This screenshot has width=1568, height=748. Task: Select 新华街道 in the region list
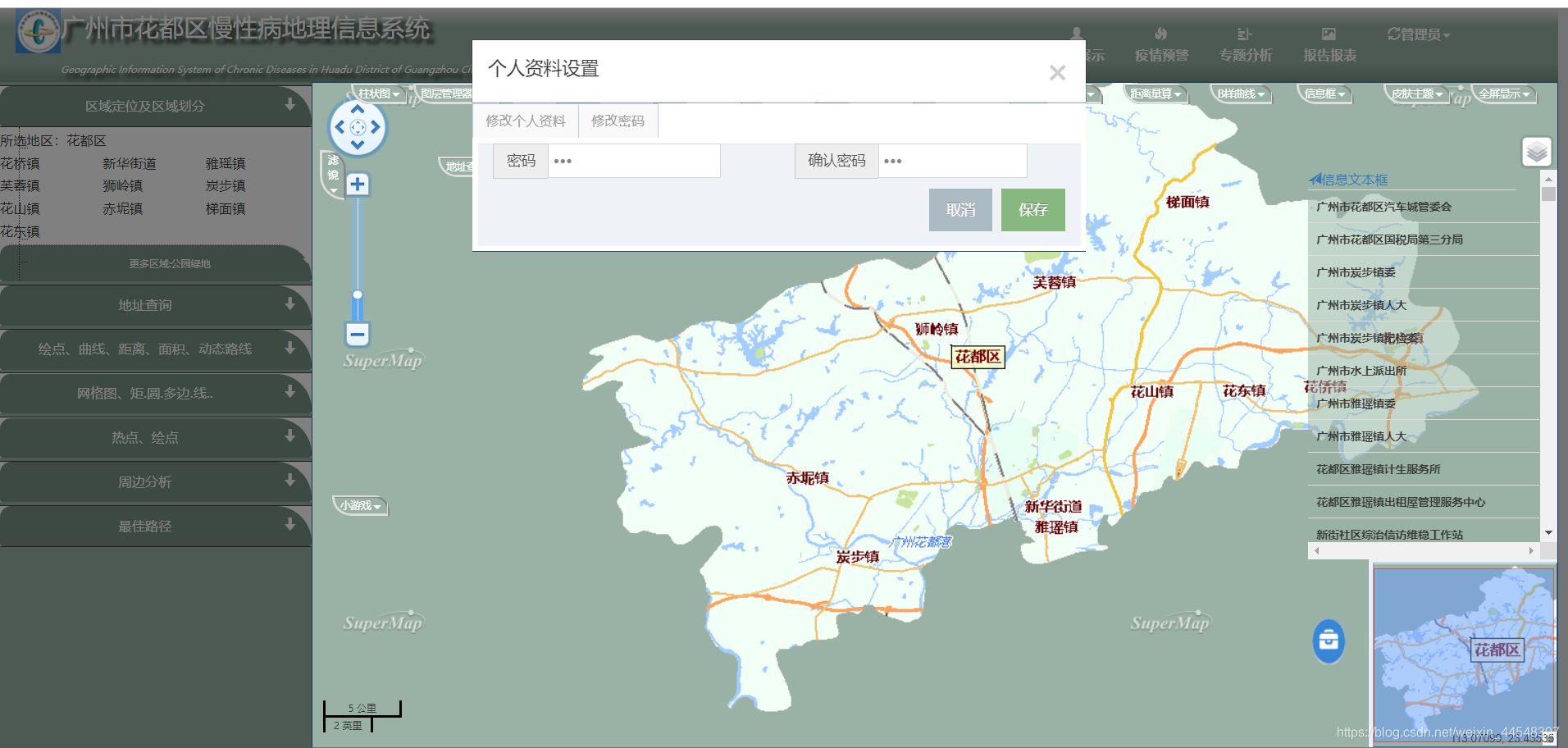(x=130, y=163)
